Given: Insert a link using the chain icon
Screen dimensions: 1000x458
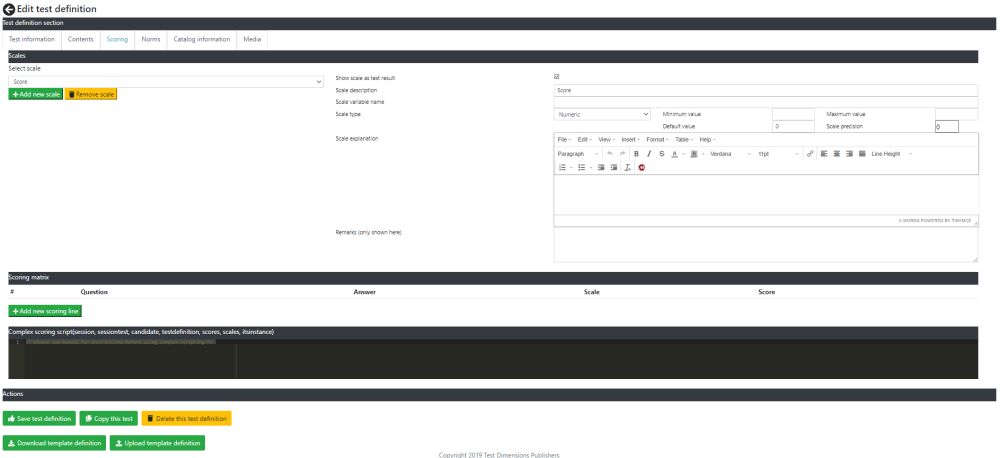Looking at the screenshot, I should (810, 154).
